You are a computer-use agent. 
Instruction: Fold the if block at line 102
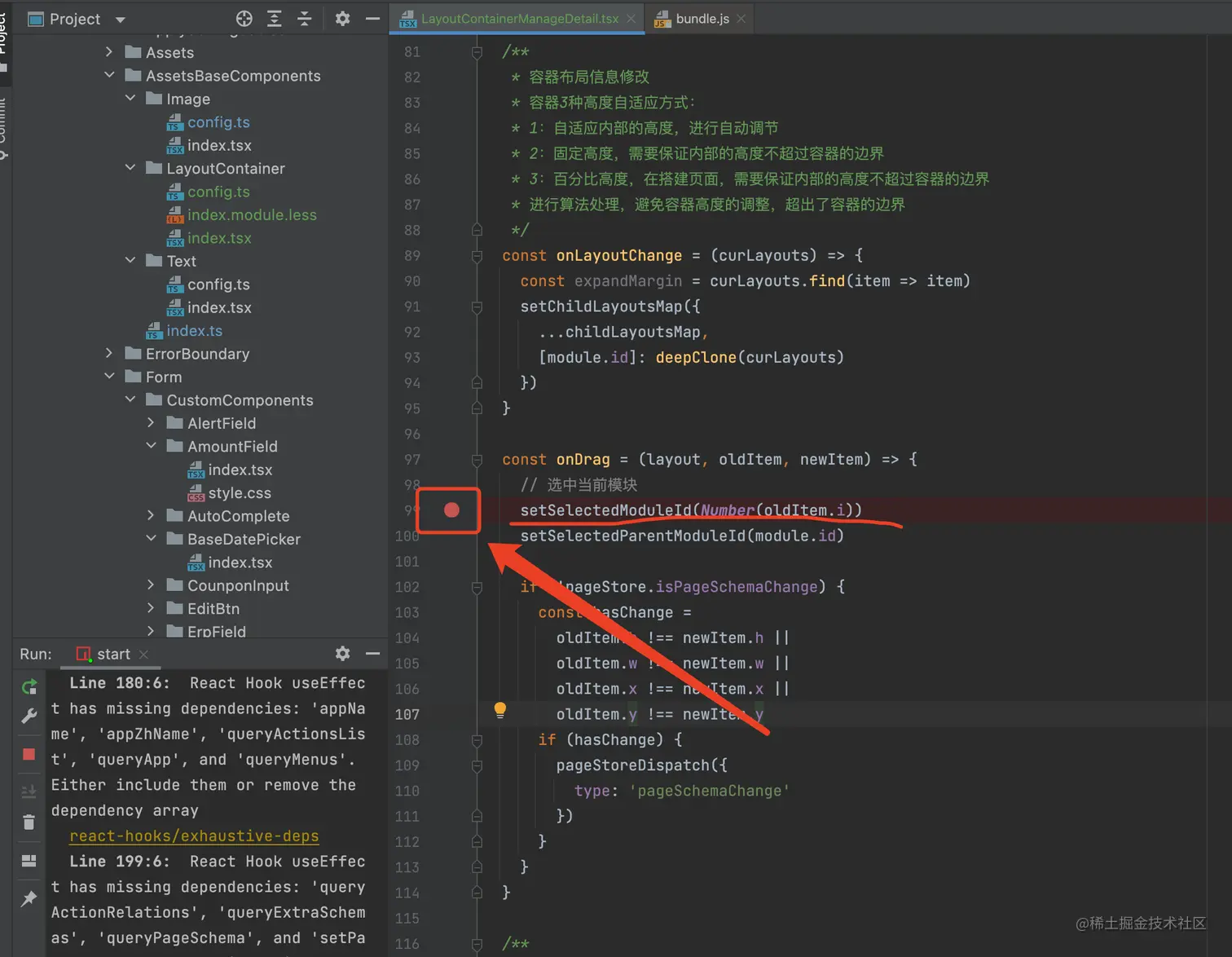click(x=477, y=587)
